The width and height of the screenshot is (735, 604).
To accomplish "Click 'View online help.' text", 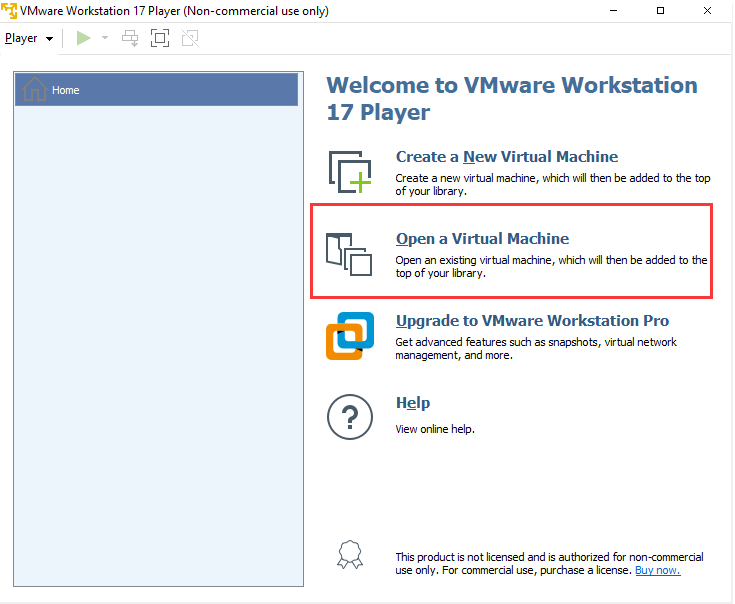I will (x=435, y=429).
